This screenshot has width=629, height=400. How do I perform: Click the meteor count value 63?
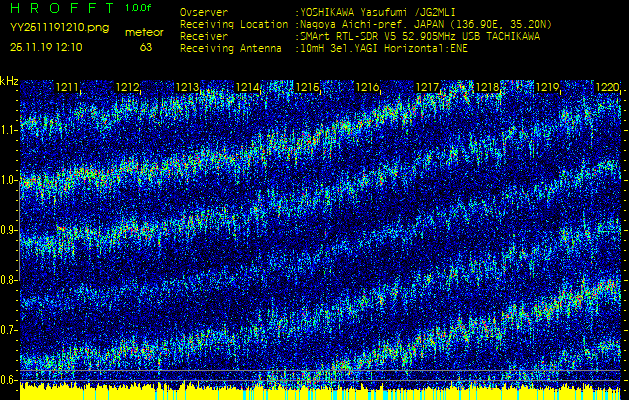(x=146, y=47)
